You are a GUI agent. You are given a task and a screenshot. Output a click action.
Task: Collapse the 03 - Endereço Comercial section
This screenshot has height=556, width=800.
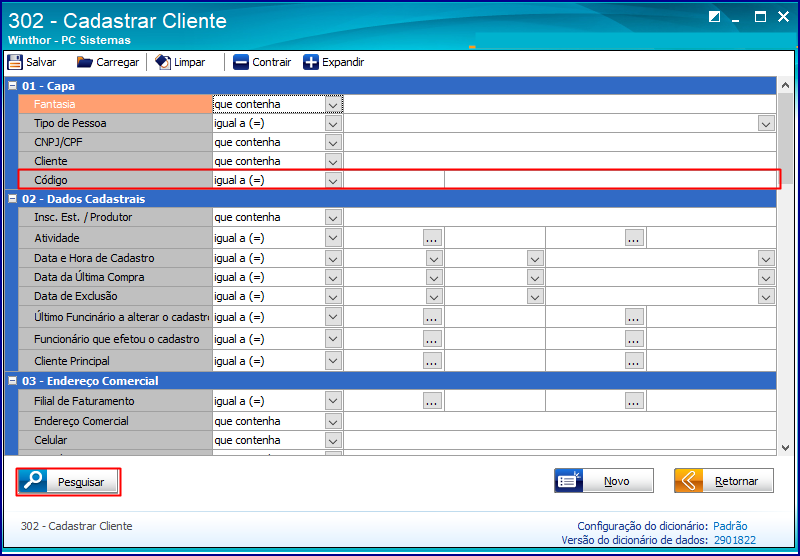pos(13,381)
